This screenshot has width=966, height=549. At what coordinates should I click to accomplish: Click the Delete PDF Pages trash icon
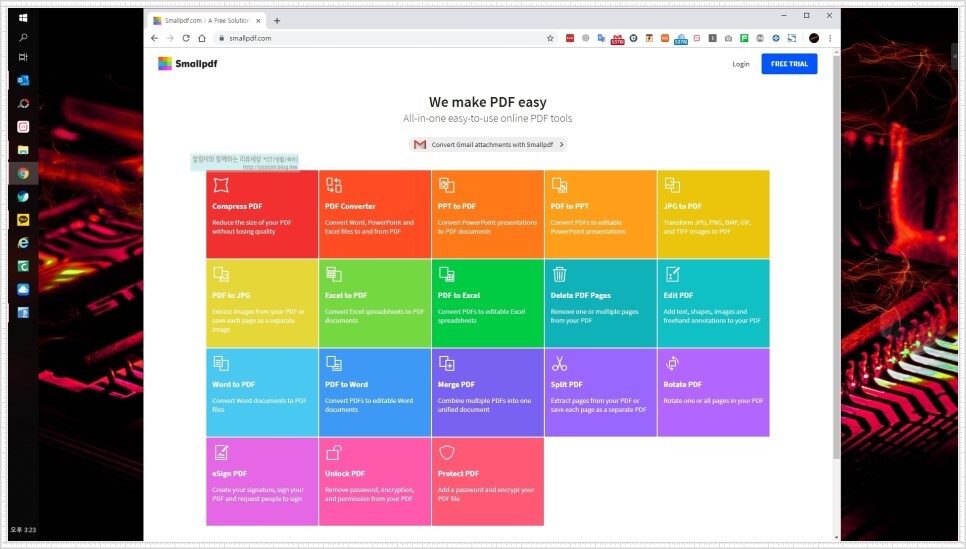click(x=559, y=274)
